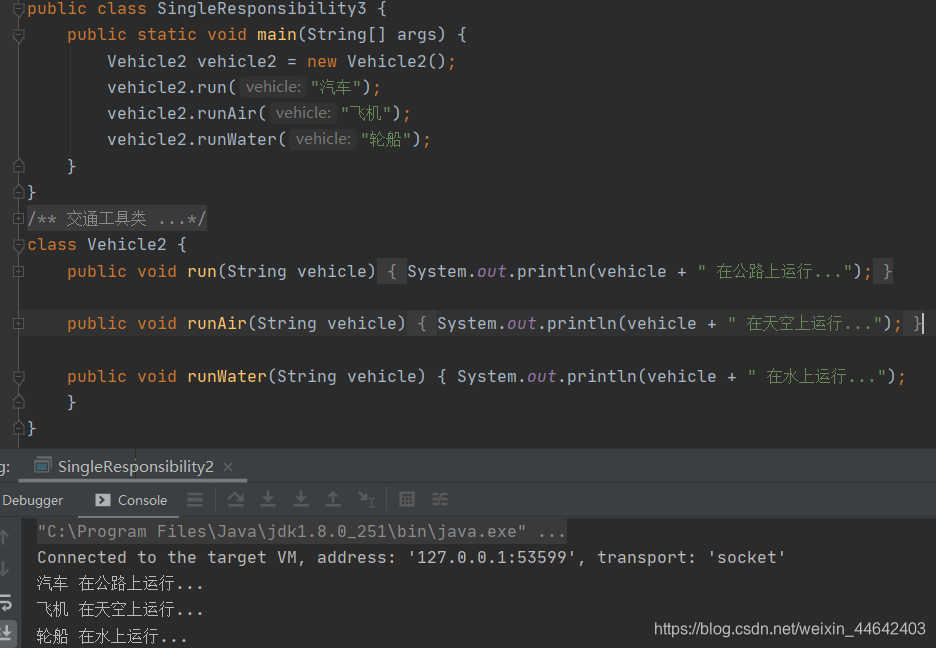
Task: Click the Connected to the target VM line
Action: [411, 558]
